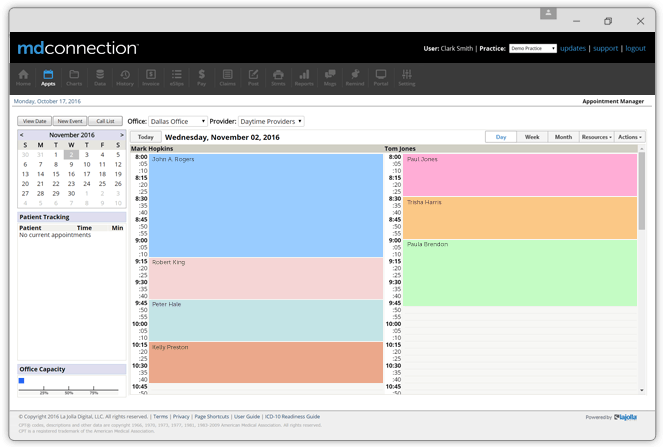Open the Privacy link in footer
Image resolution: width=663 pixels, height=447 pixels.
[181, 417]
